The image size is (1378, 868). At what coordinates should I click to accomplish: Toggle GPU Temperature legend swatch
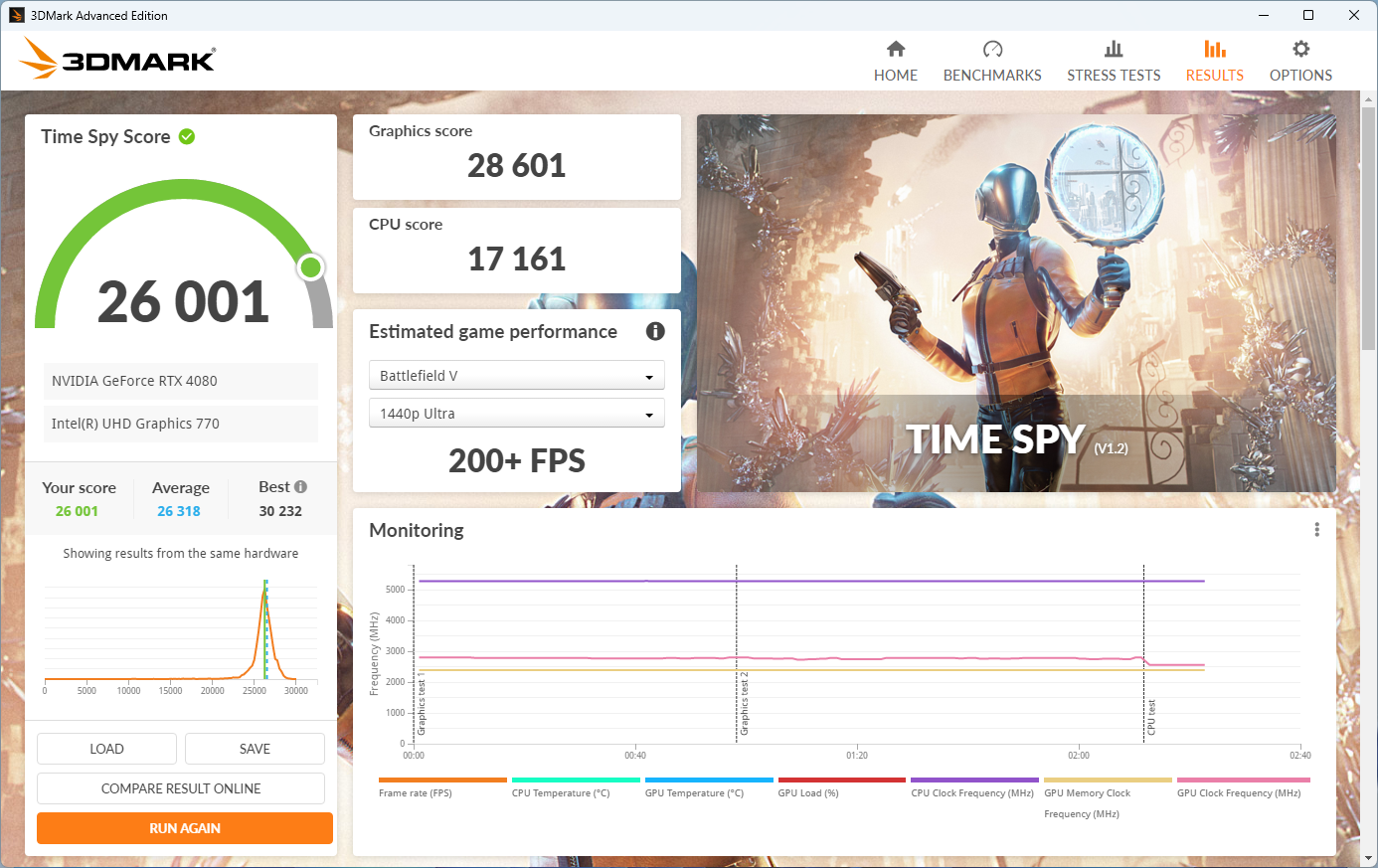709,781
